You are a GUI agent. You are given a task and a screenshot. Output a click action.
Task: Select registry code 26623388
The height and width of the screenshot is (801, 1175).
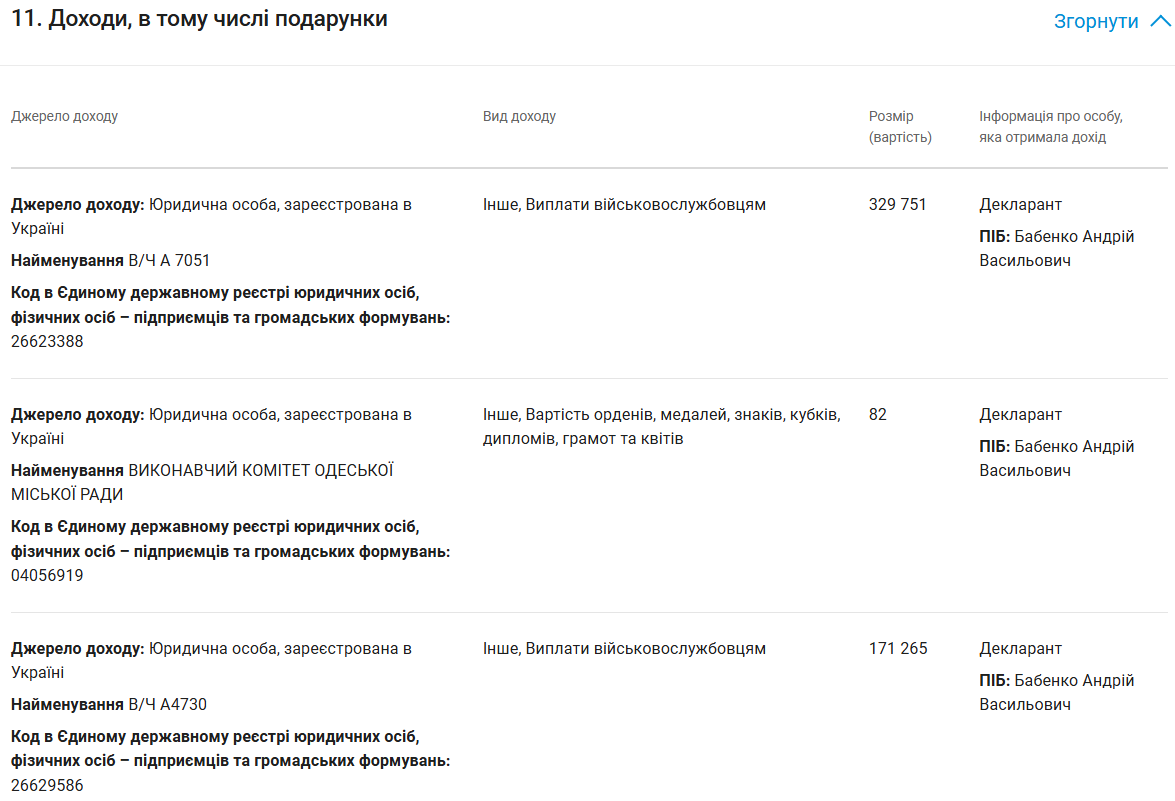point(47,341)
